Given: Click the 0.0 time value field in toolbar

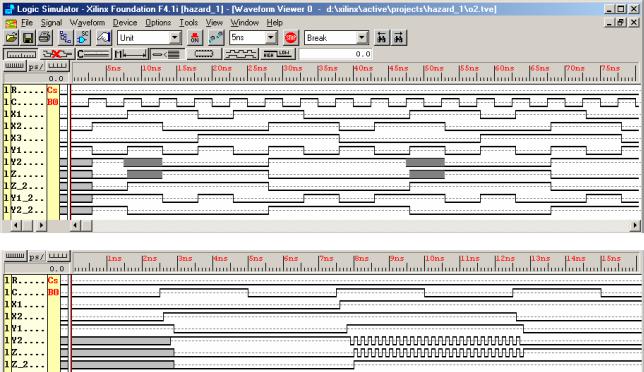Looking at the screenshot, I should (x=336, y=54).
